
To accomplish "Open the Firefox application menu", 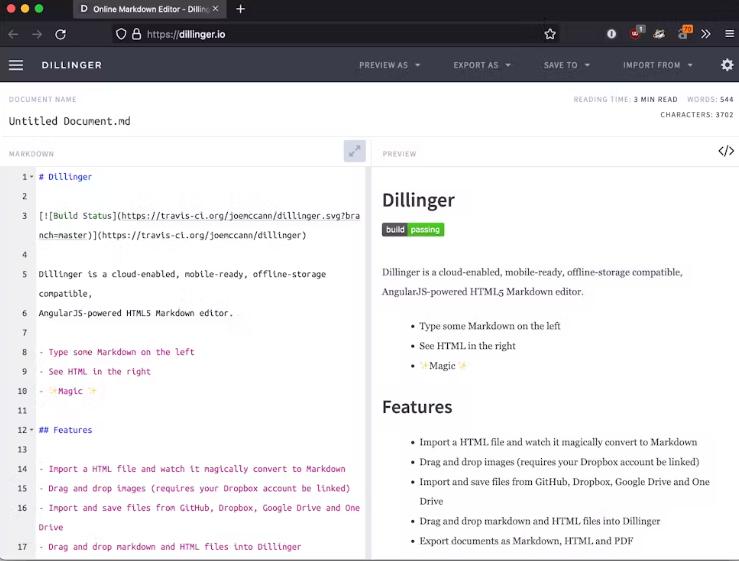I will [729, 34].
